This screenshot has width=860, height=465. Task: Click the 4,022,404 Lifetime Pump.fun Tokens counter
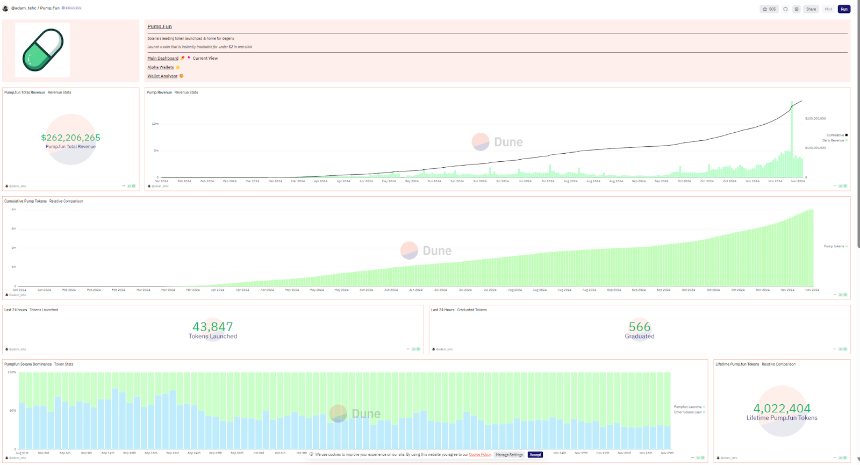click(x=782, y=408)
